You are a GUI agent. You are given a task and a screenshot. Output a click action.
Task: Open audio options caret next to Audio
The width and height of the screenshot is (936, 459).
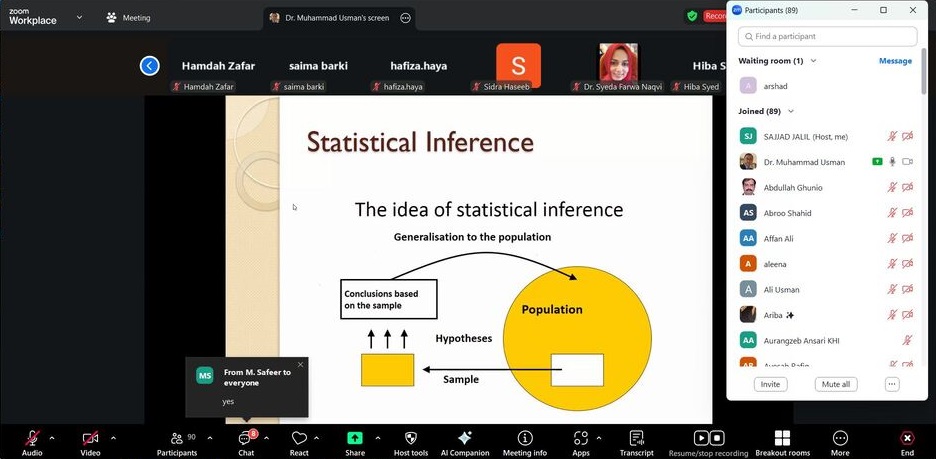(51, 438)
